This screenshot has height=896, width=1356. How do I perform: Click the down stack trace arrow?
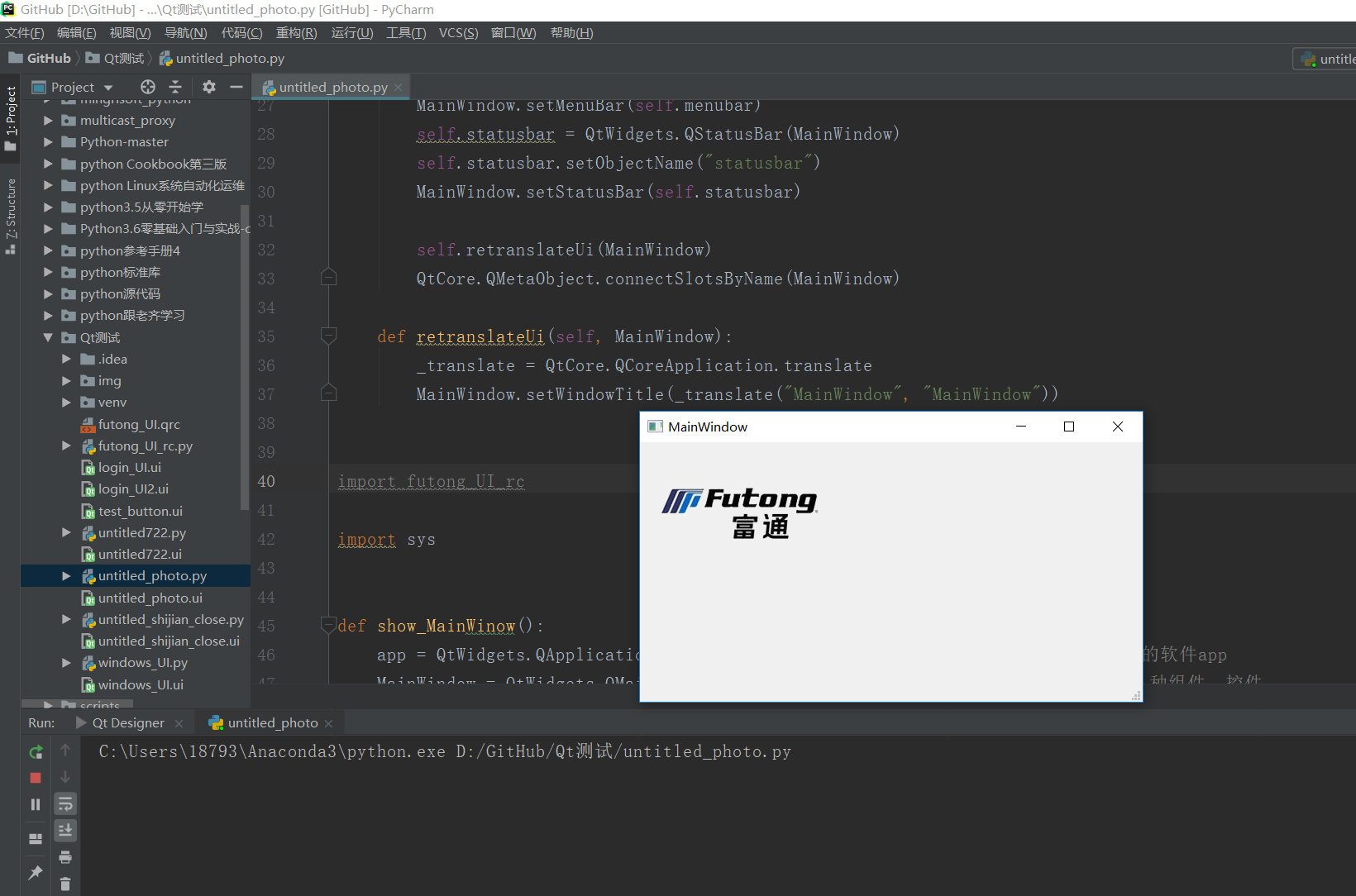pos(65,777)
